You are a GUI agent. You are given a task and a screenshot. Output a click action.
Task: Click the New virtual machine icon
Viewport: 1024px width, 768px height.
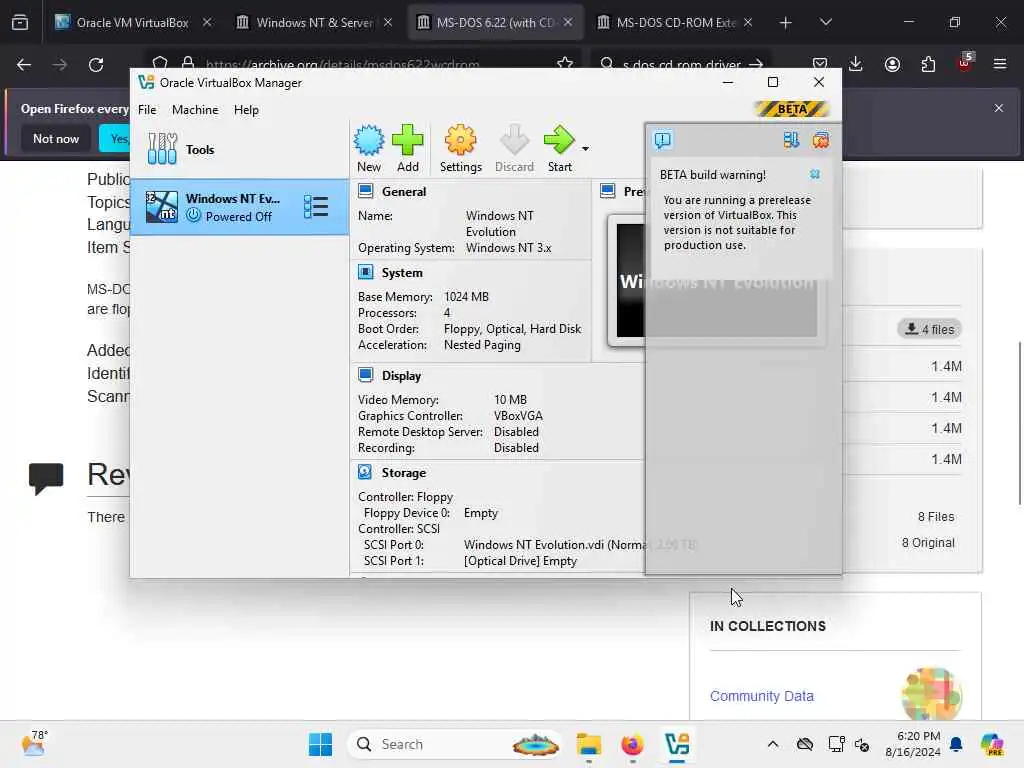[369, 148]
